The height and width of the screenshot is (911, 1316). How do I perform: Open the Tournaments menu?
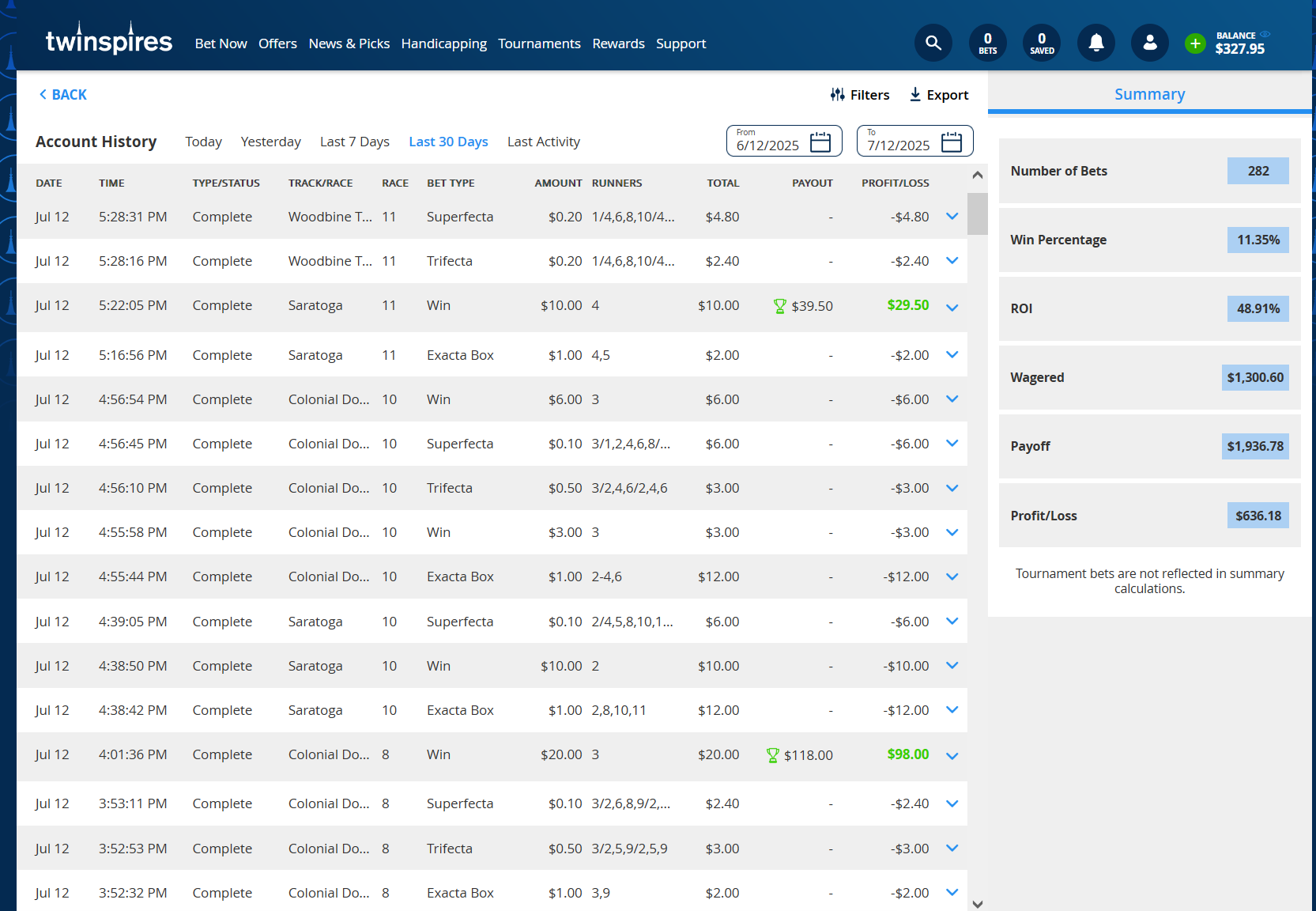click(539, 43)
